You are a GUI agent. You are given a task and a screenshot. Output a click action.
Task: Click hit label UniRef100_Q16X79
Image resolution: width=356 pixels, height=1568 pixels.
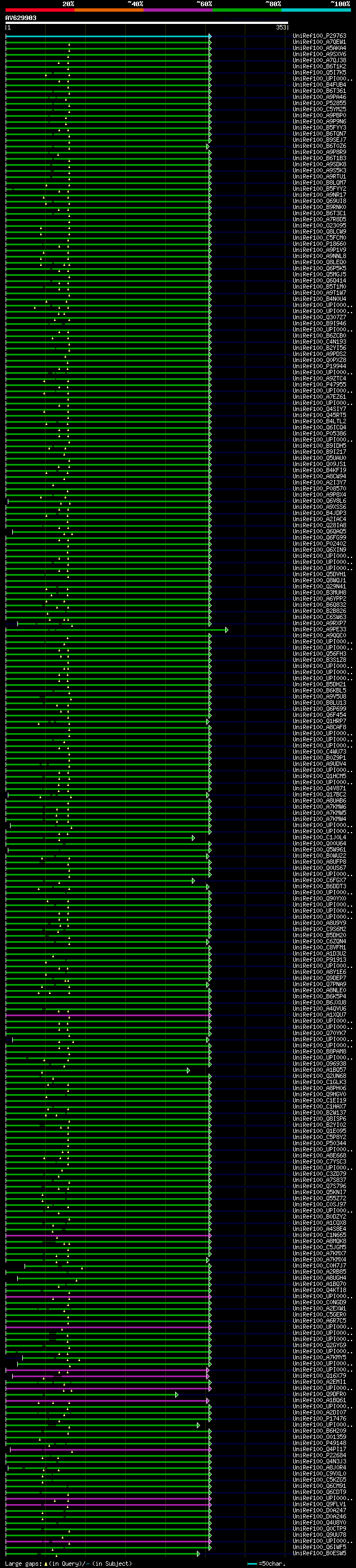tap(319, 1377)
